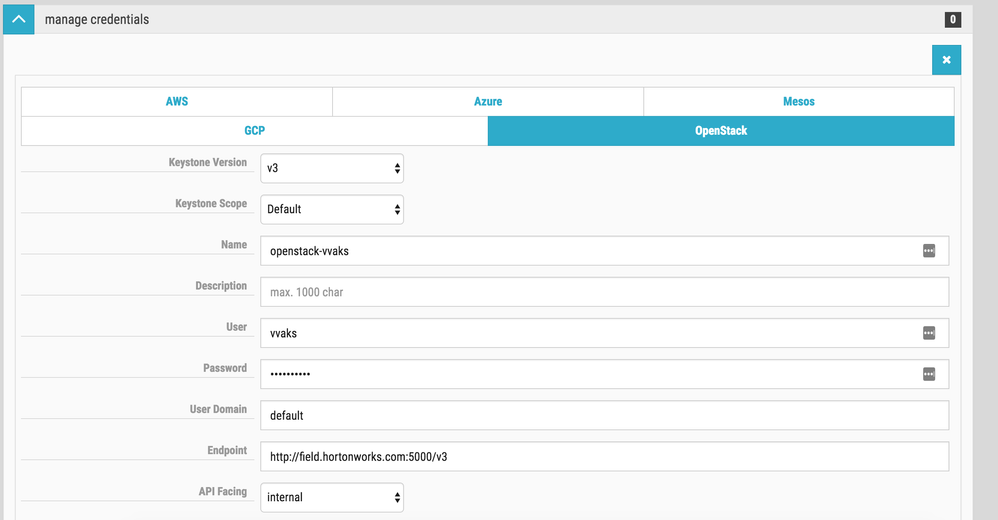Click the Endpoint URL field
This screenshot has width=998, height=520.
click(x=604, y=456)
